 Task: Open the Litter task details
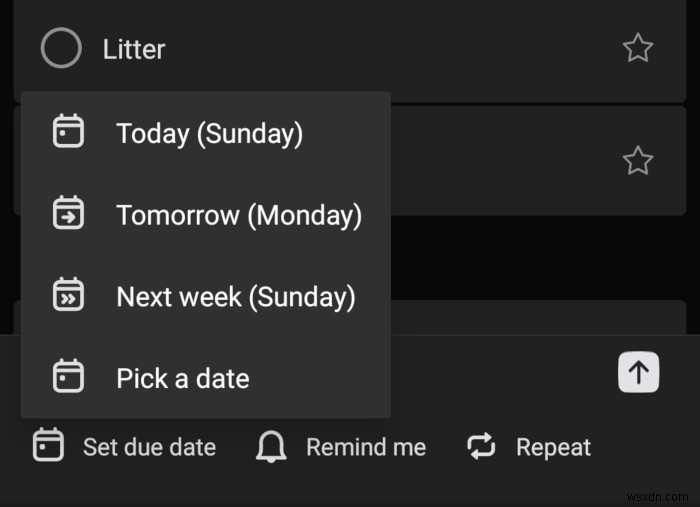134,49
